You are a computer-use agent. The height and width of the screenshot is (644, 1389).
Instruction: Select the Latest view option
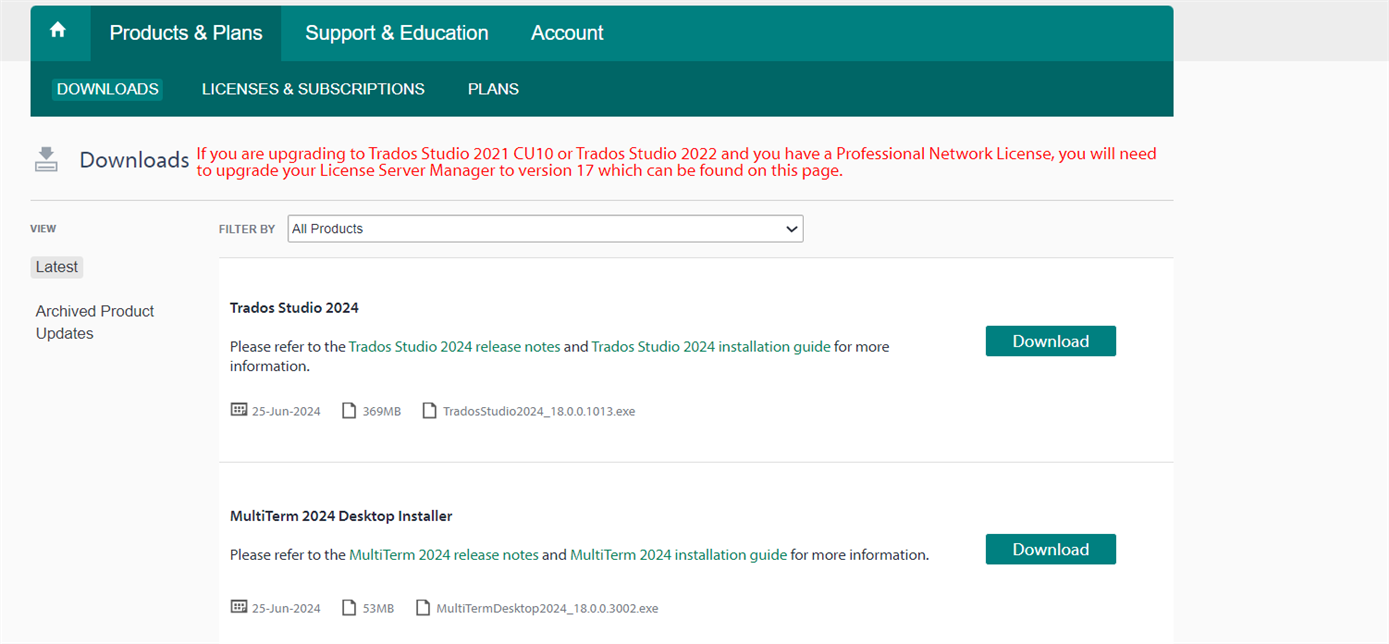tap(57, 267)
